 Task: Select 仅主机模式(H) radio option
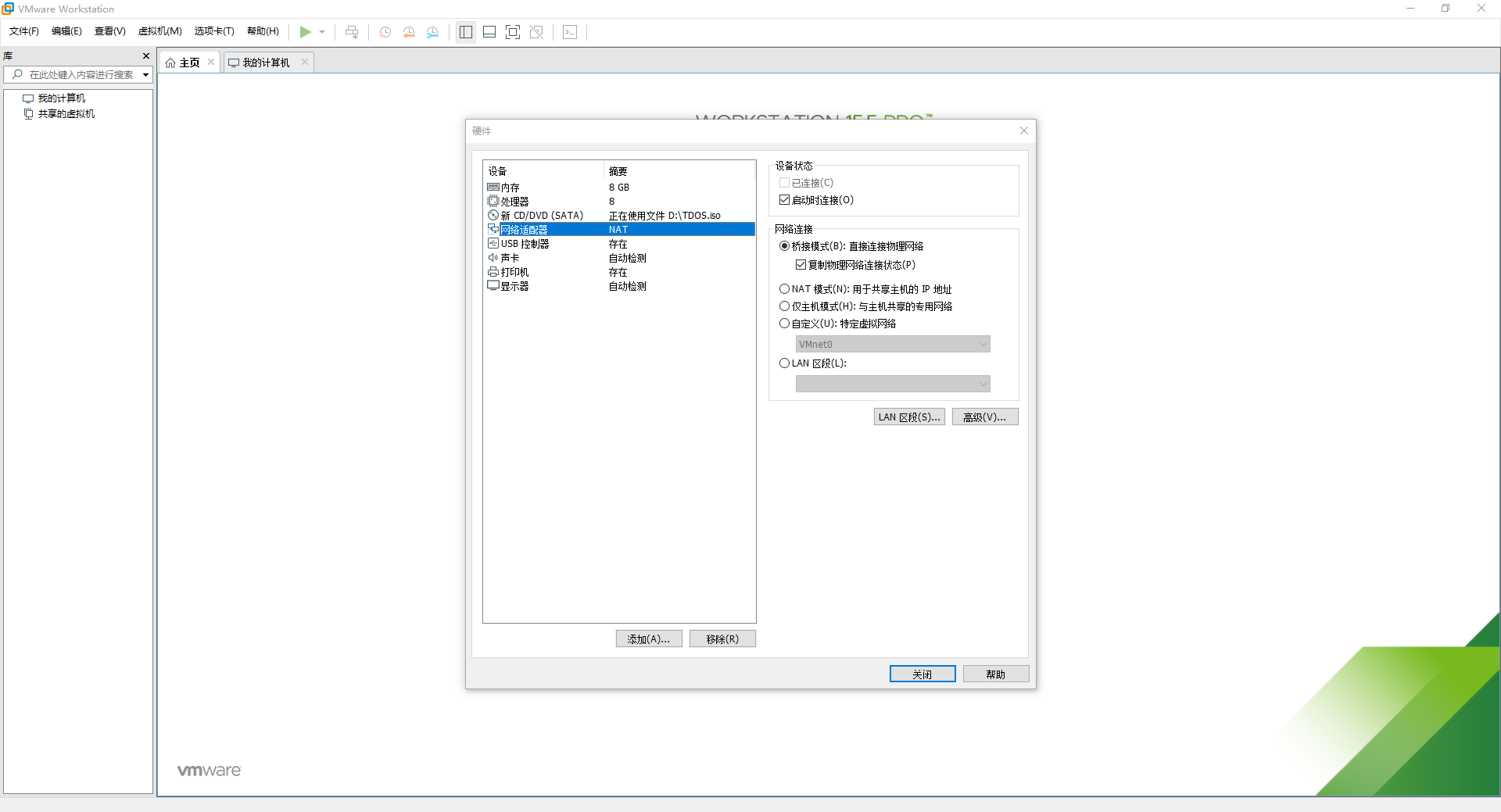(784, 306)
